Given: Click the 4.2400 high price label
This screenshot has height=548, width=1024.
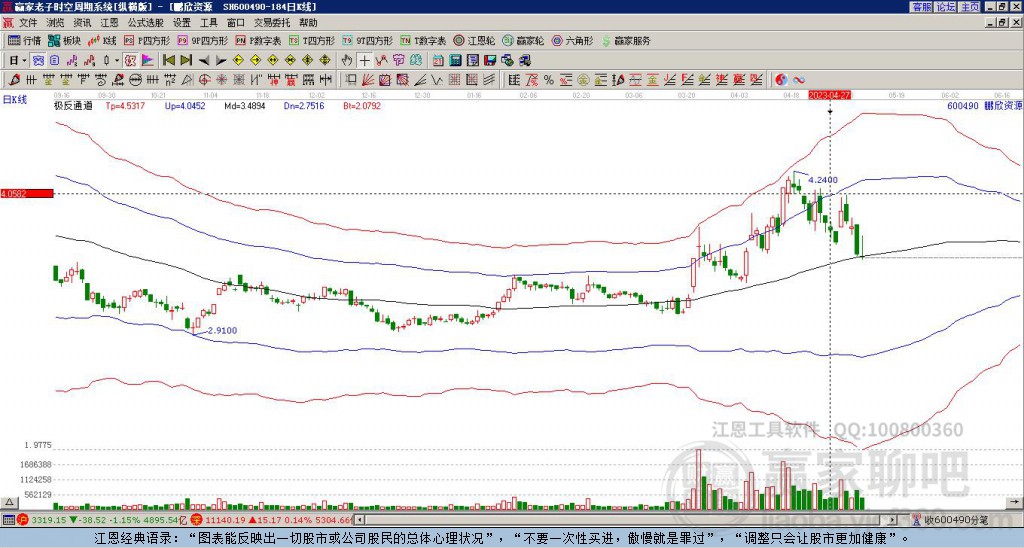Looking at the screenshot, I should tap(822, 180).
